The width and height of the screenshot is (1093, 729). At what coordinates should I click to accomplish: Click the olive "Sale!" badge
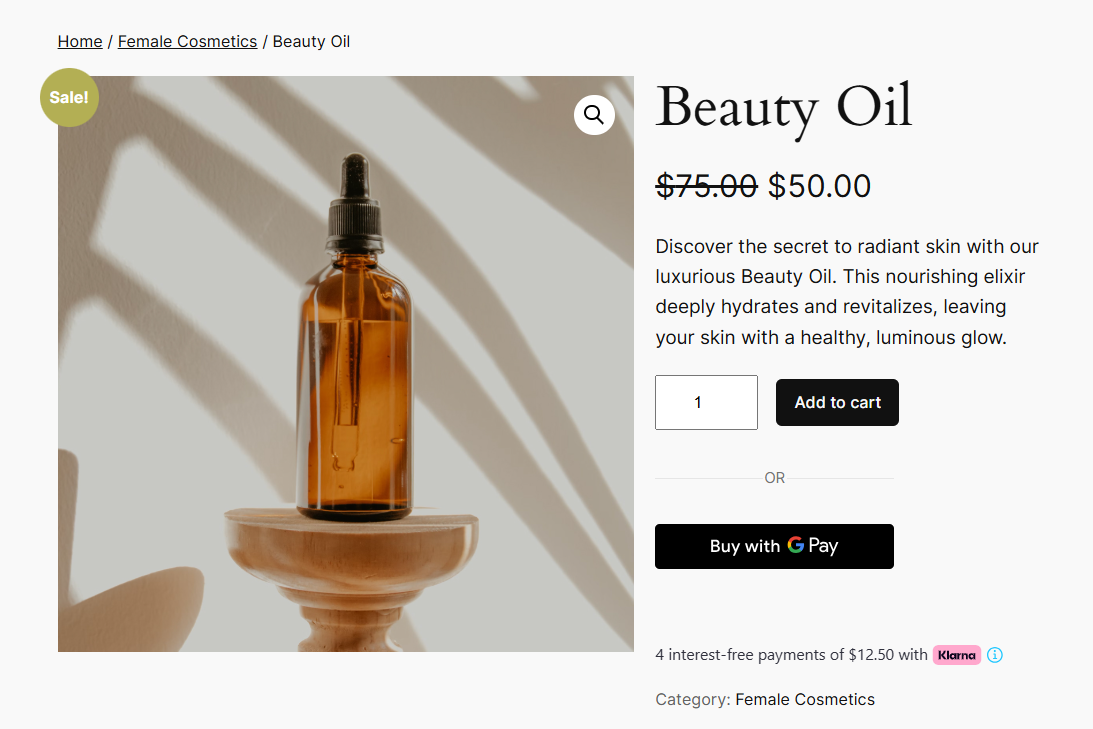[68, 97]
